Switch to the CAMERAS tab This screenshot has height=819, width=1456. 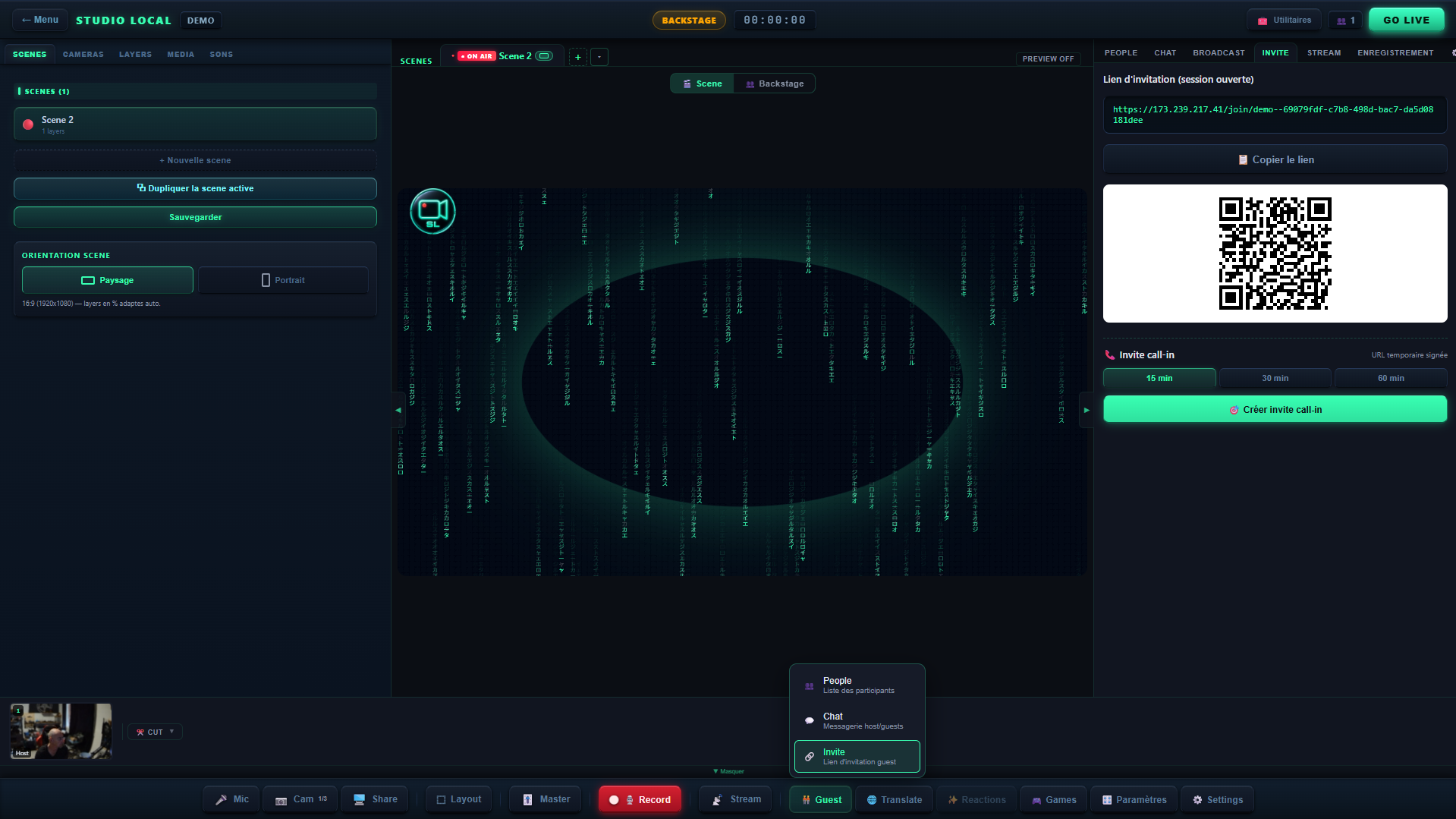[x=83, y=55]
